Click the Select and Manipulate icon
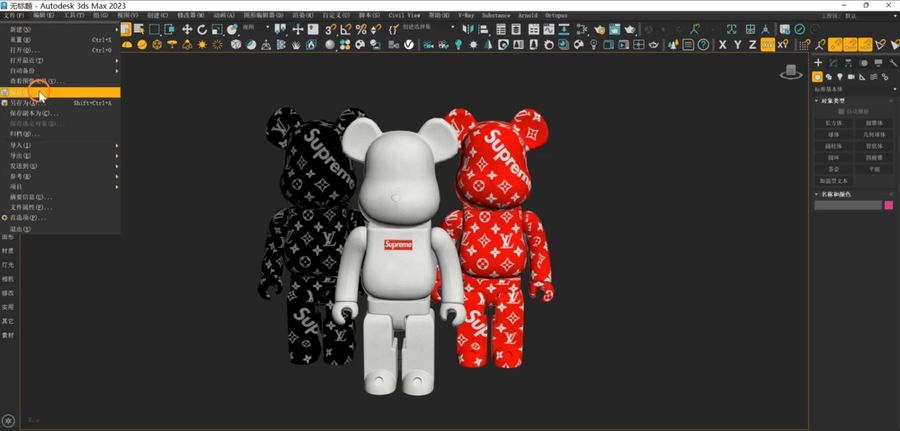The image size is (900, 431). click(298, 29)
